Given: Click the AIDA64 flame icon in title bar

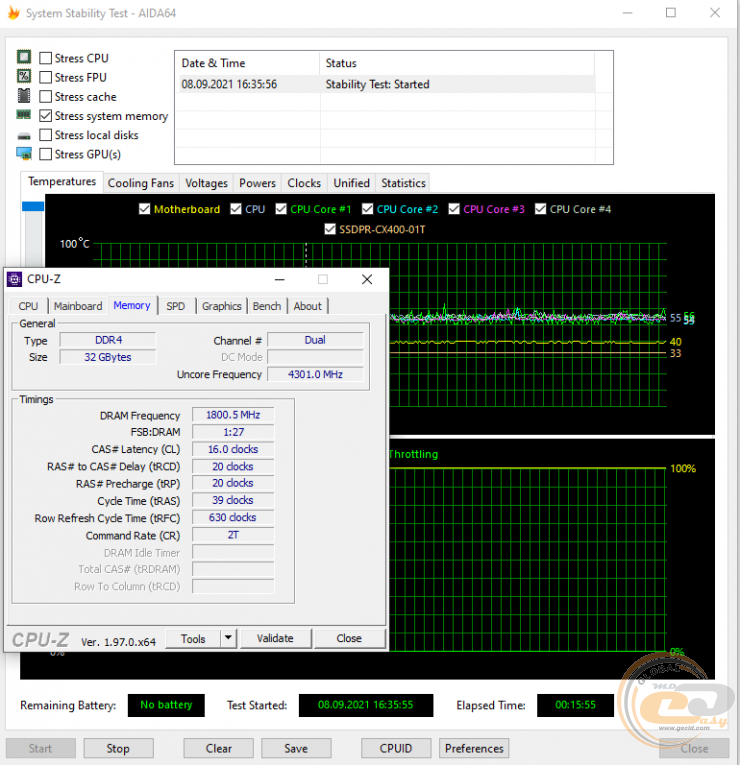Looking at the screenshot, I should pyautogui.click(x=14, y=13).
